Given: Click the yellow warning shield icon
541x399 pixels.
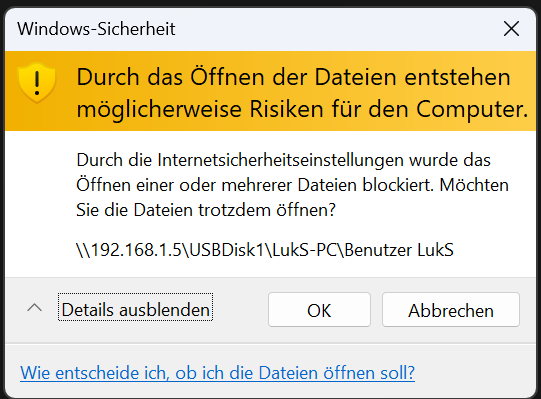Looking at the screenshot, I should coord(37,83).
